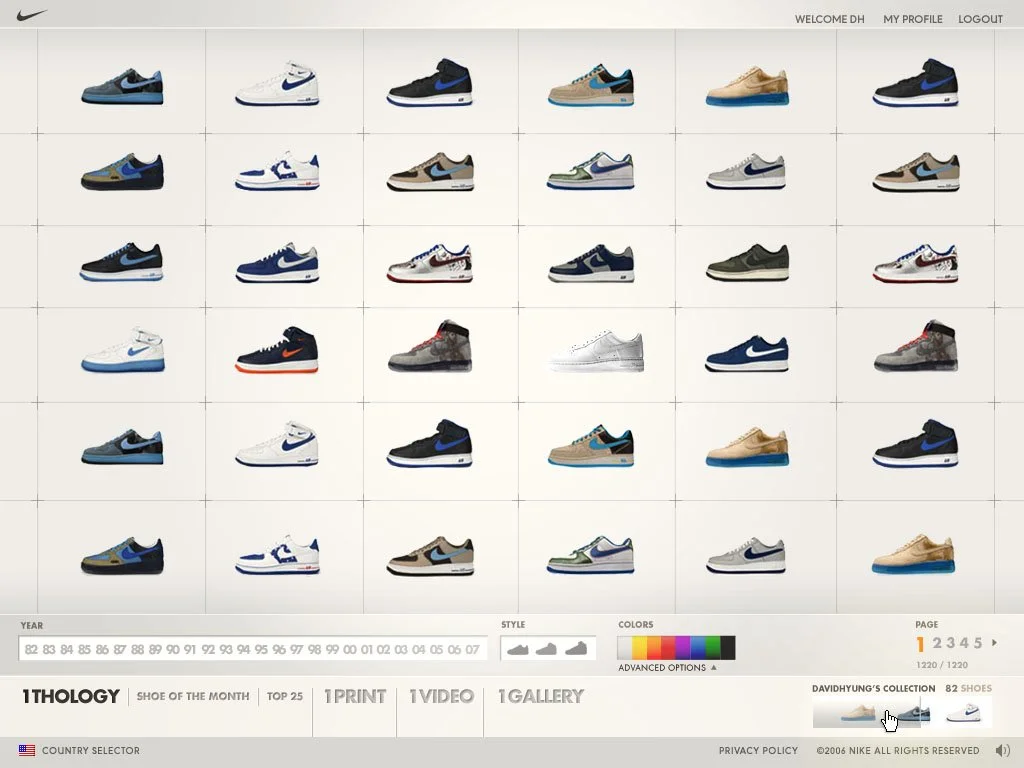Filter shoes by year 00
The image size is (1024, 768).
click(x=349, y=650)
